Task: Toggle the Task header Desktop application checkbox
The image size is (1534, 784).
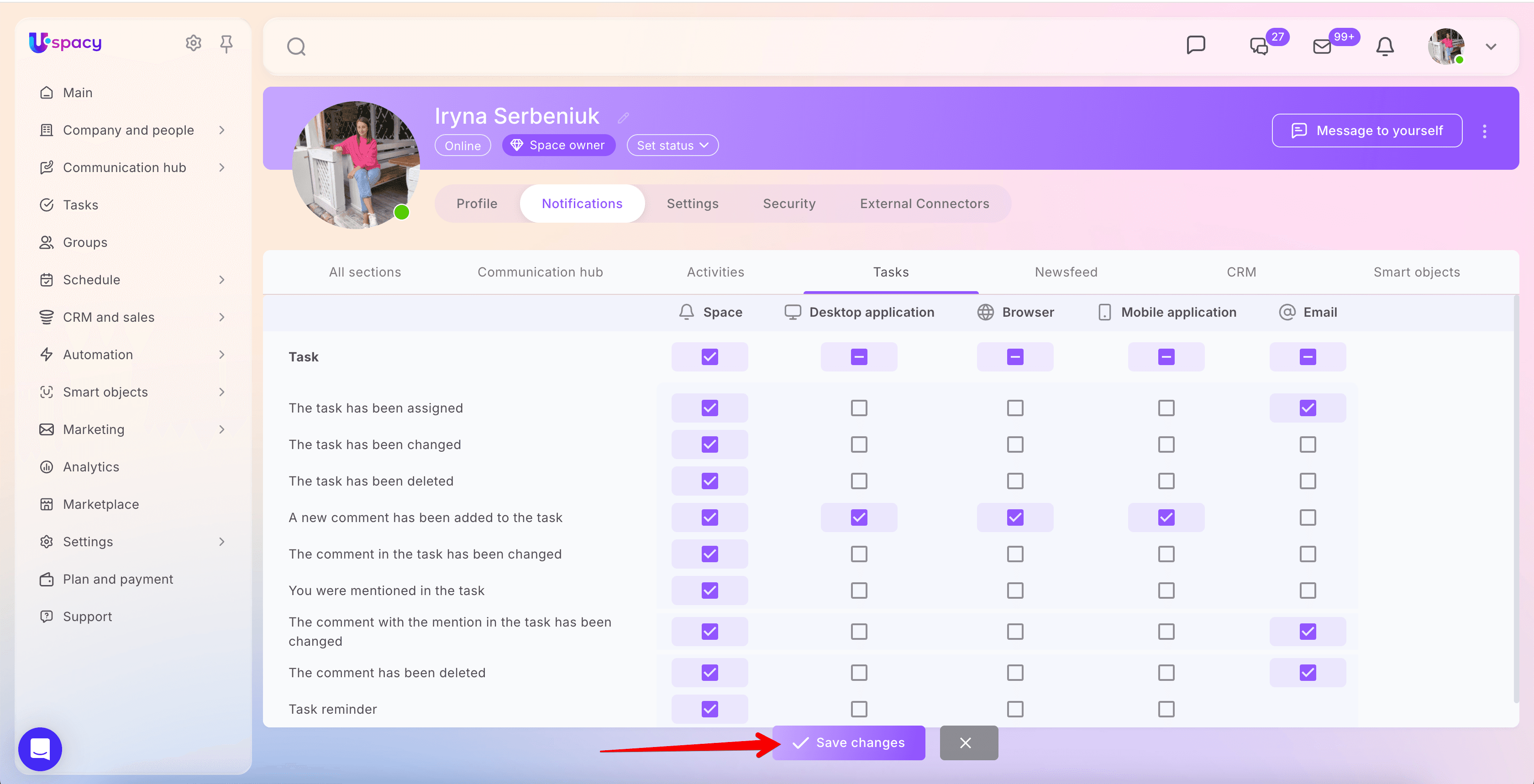Action: [859, 357]
